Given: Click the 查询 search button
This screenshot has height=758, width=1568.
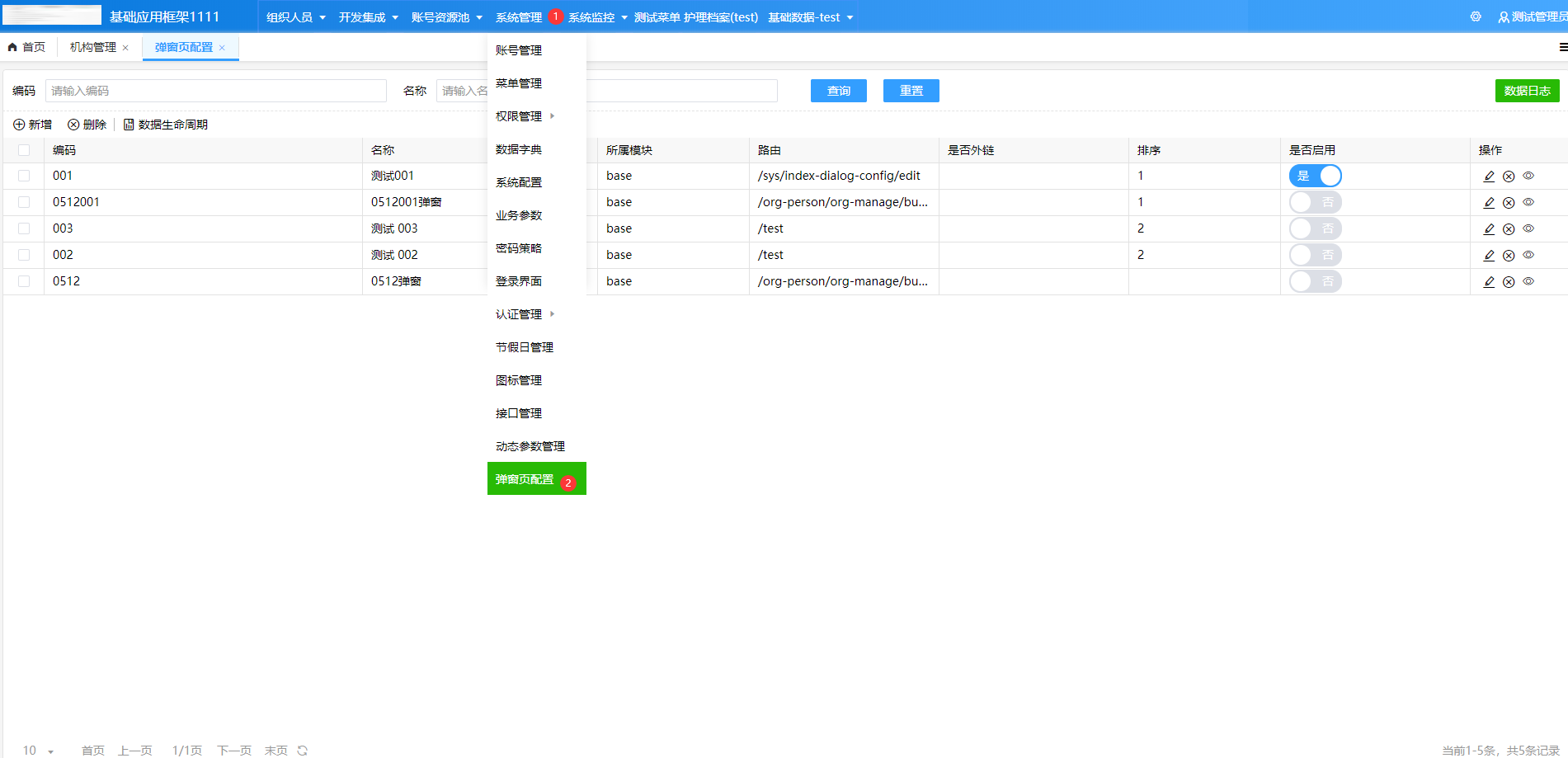Looking at the screenshot, I should tap(839, 91).
